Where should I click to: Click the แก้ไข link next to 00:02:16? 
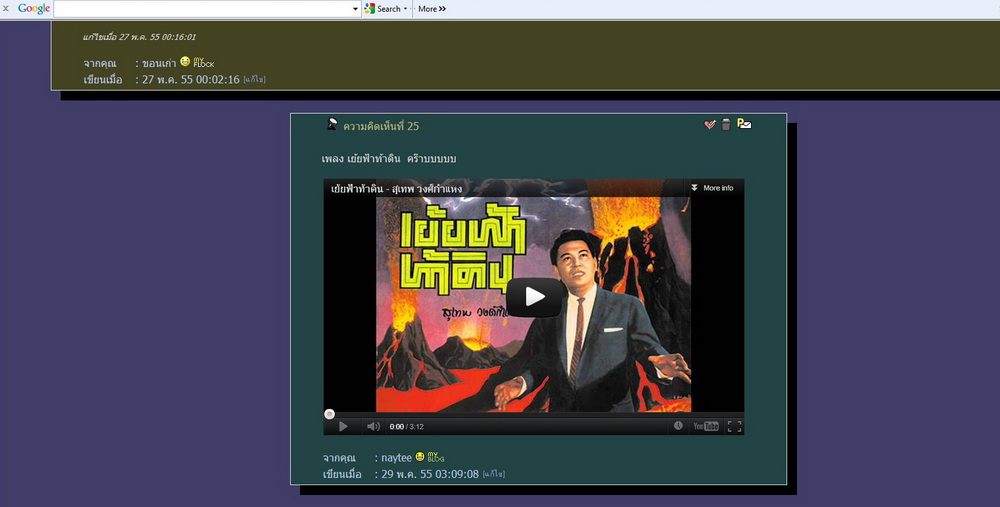[254, 80]
